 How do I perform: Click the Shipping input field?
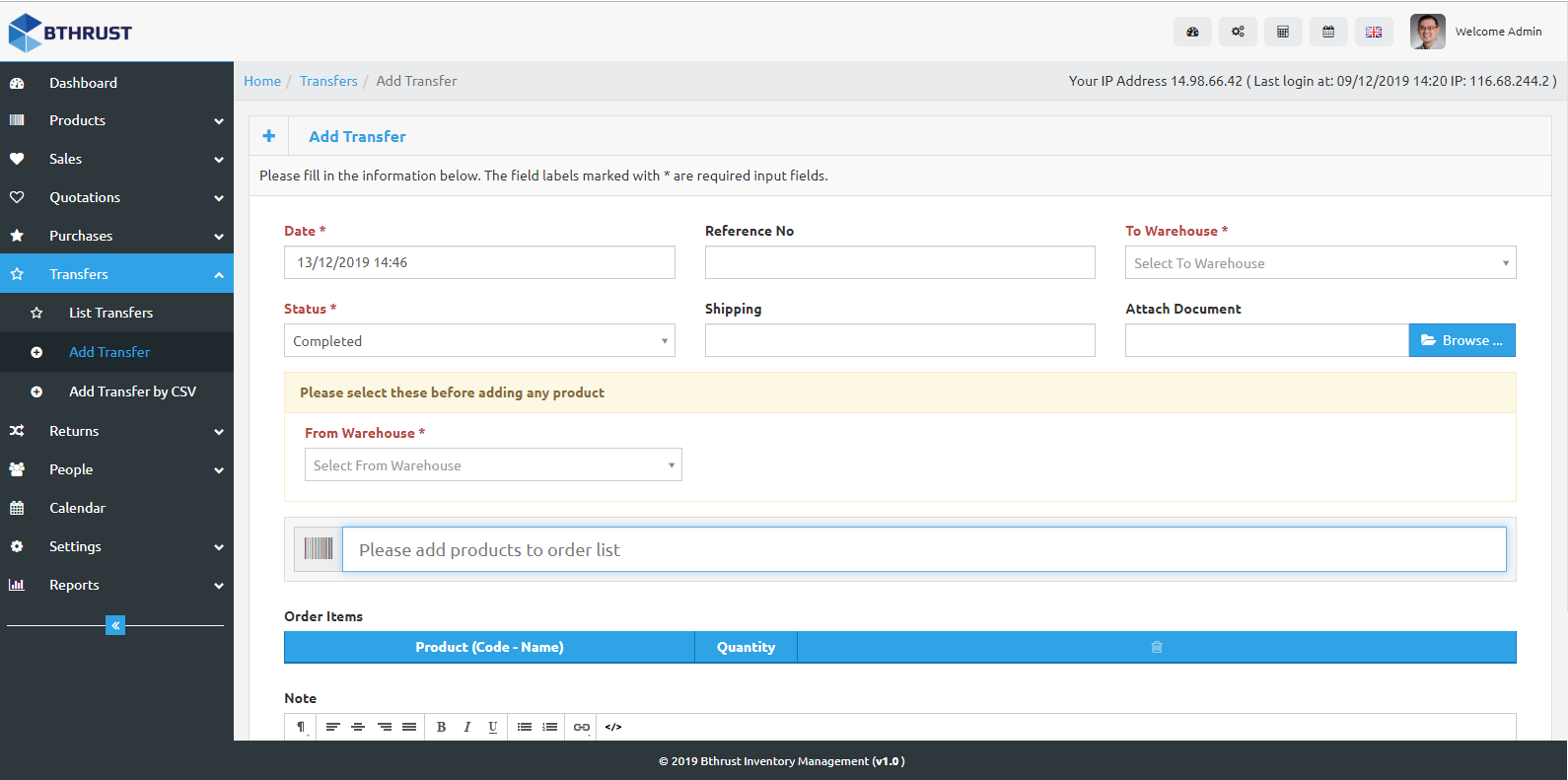click(899, 340)
